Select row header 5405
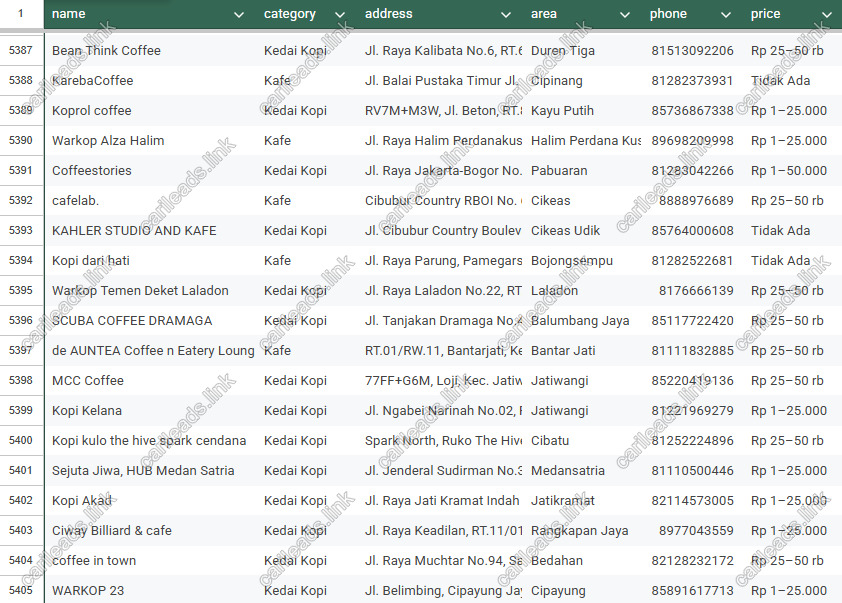This screenshot has width=842, height=603. click(21, 590)
